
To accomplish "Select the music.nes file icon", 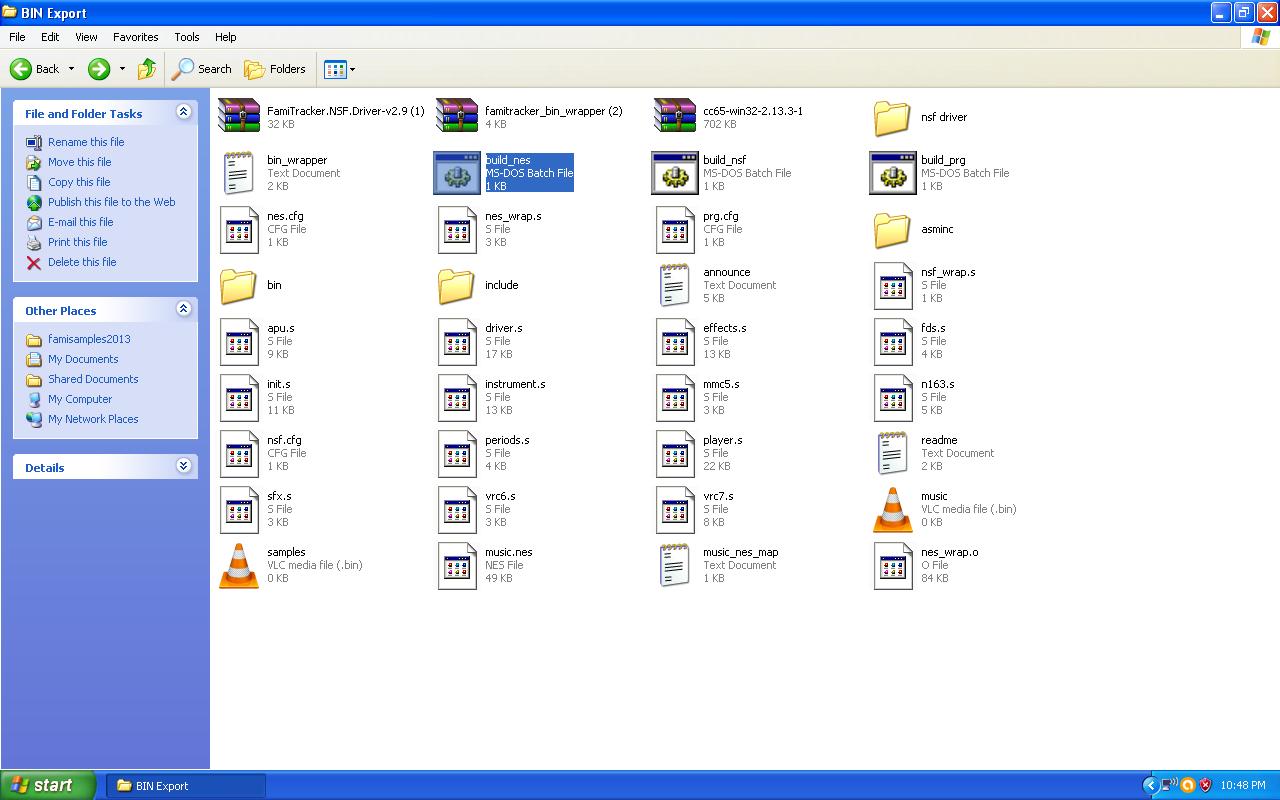I will [x=457, y=565].
